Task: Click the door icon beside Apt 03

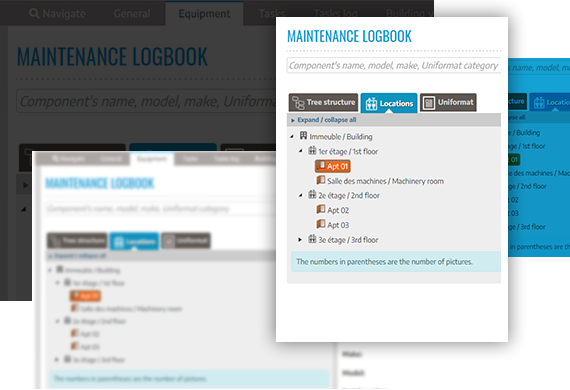Action: point(321,224)
